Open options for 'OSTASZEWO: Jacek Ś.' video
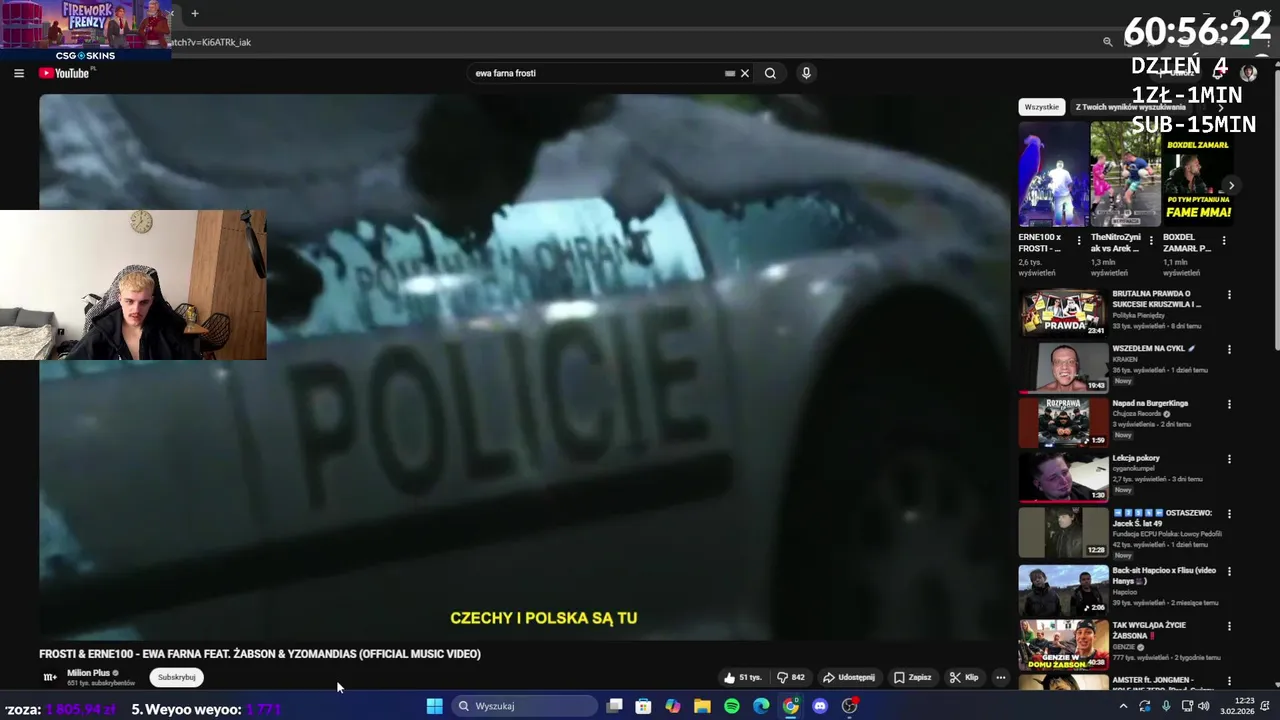This screenshot has width=1280, height=720. tap(1229, 514)
